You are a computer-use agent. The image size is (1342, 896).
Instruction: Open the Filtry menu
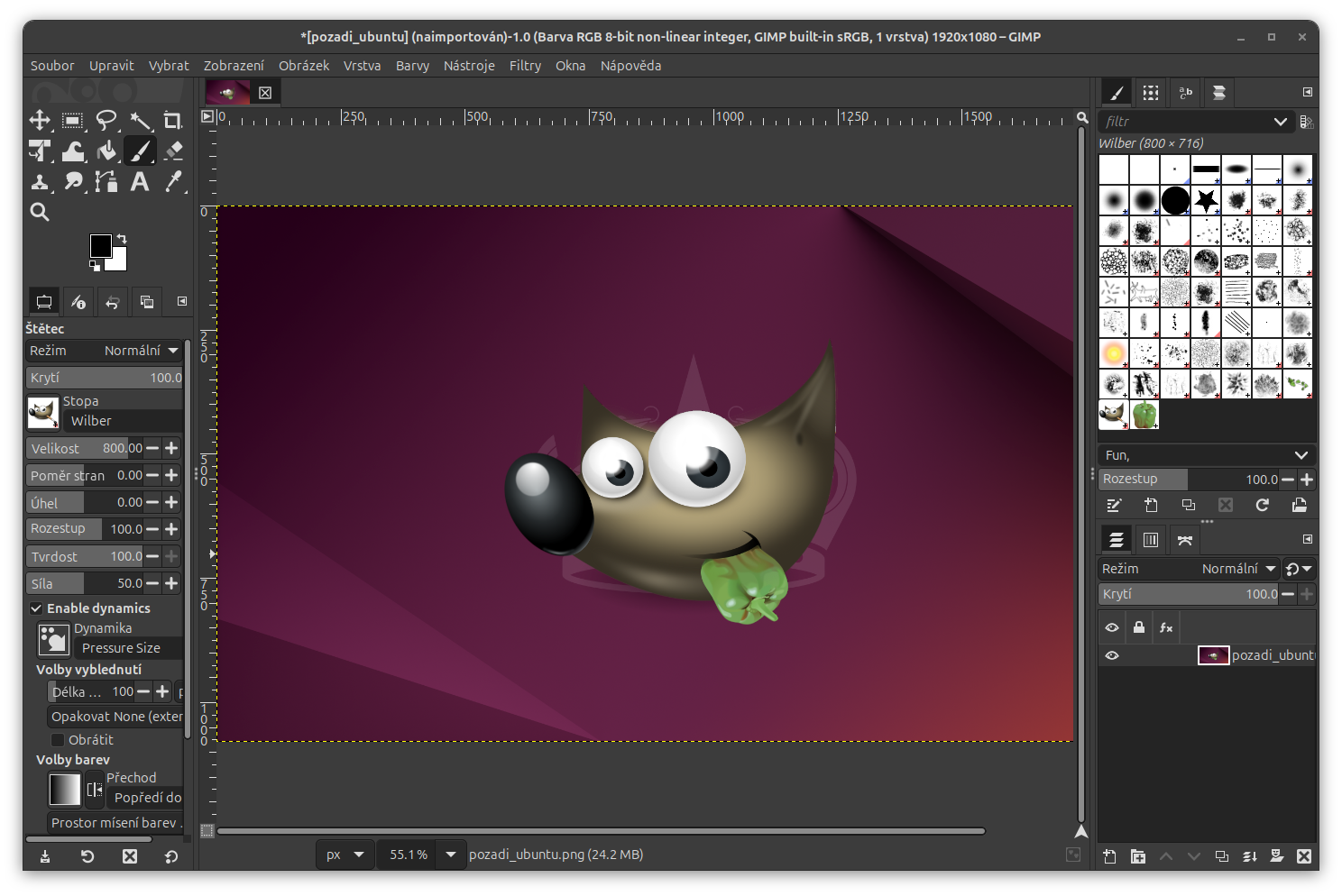[525, 65]
